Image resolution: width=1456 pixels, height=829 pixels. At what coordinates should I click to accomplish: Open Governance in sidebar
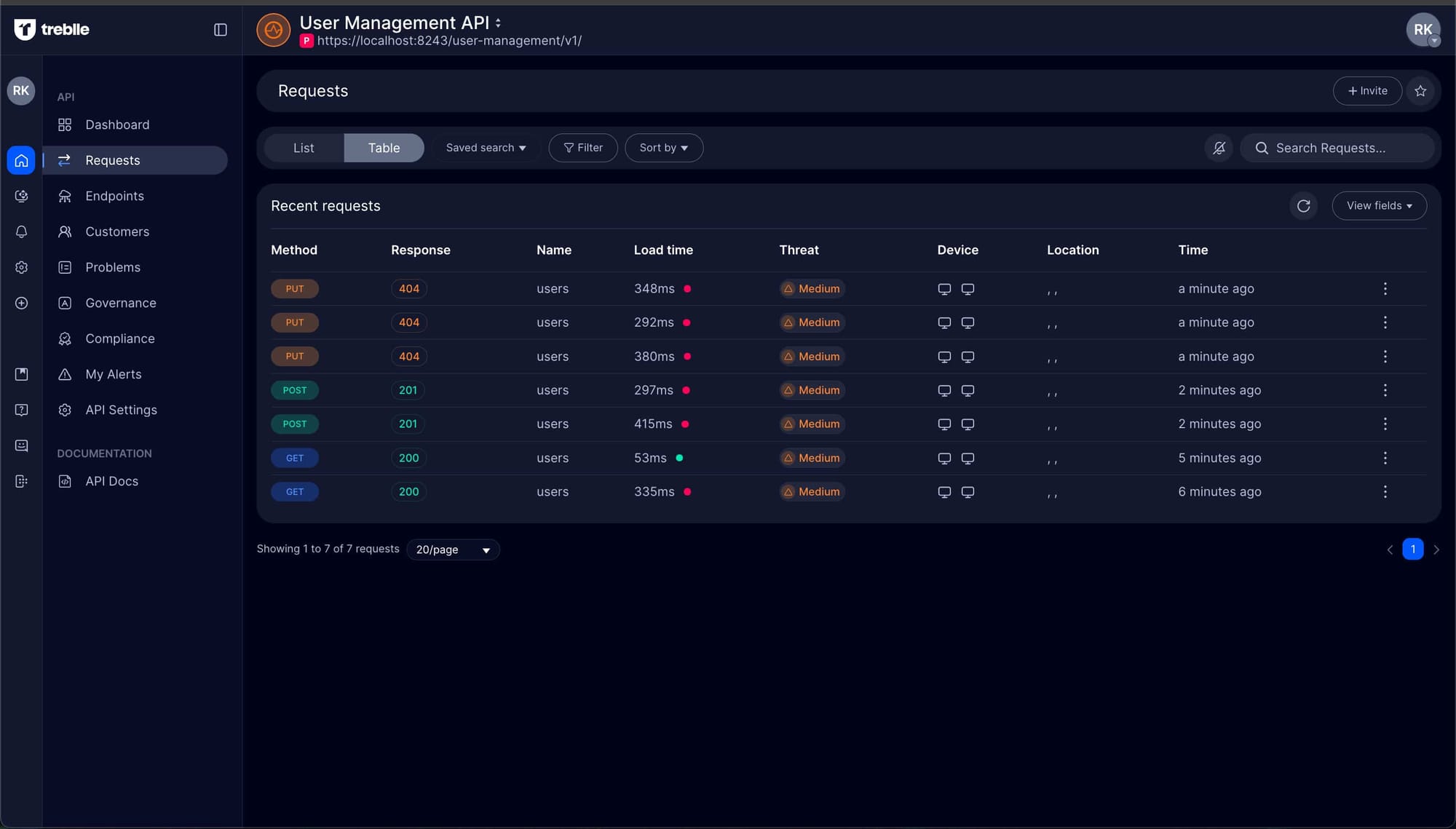[x=135, y=303]
